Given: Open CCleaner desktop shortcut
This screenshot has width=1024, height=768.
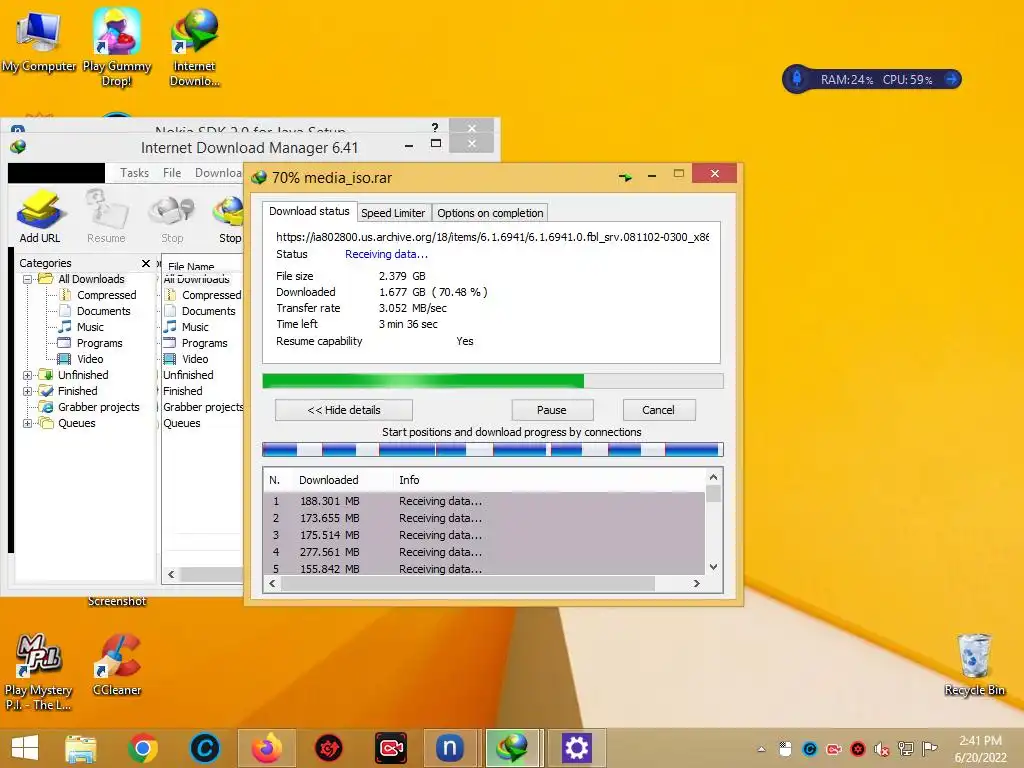Looking at the screenshot, I should [x=117, y=664].
